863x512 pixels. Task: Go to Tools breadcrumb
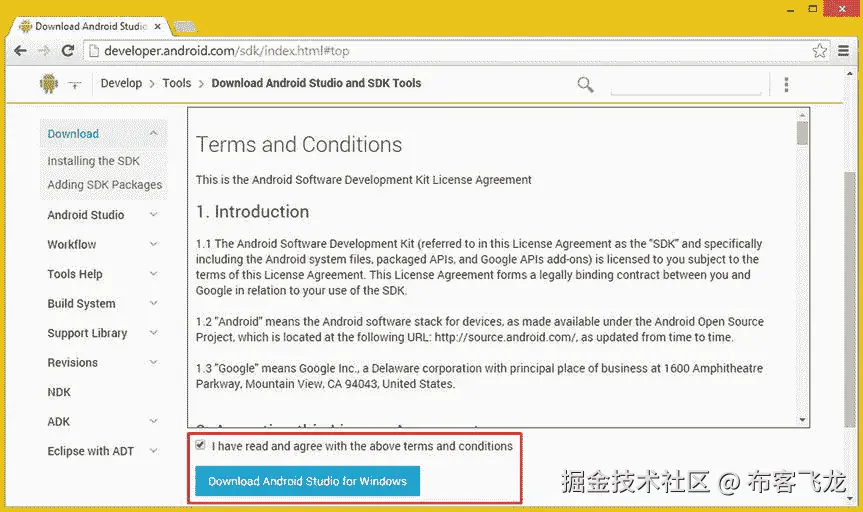coord(177,83)
